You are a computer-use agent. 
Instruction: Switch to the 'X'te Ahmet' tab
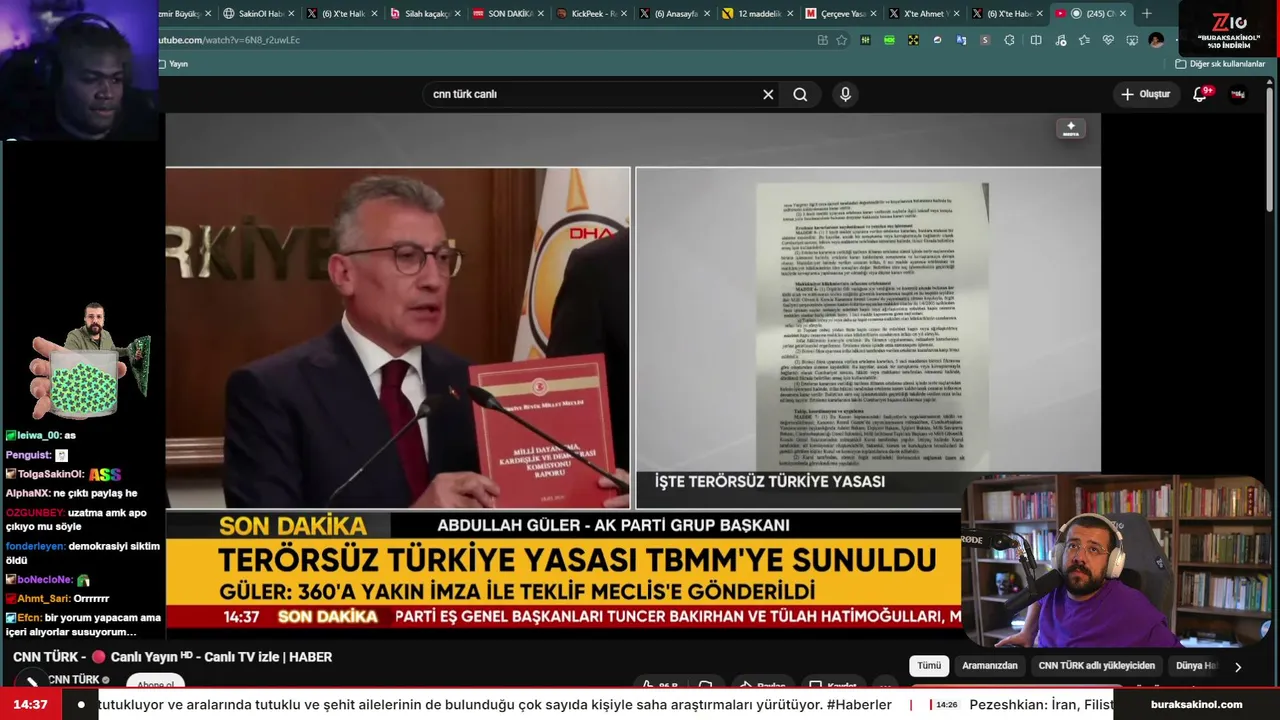point(922,14)
